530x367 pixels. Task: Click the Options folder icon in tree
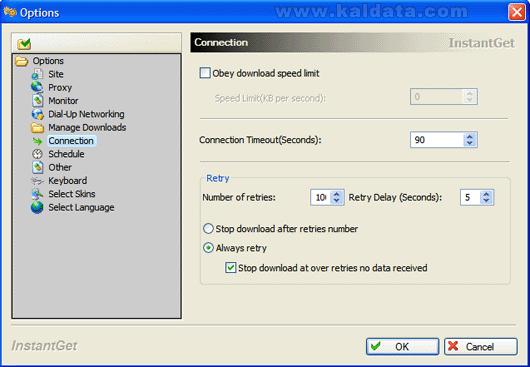pyautogui.click(x=21, y=61)
